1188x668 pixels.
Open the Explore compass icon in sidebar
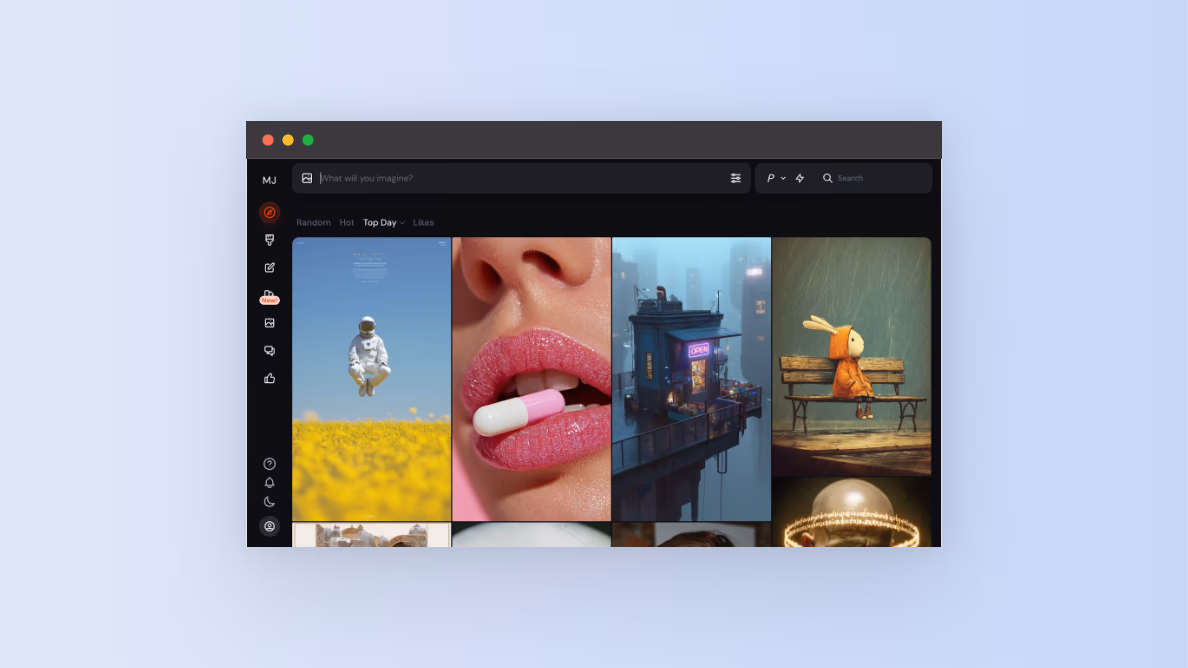(x=269, y=212)
